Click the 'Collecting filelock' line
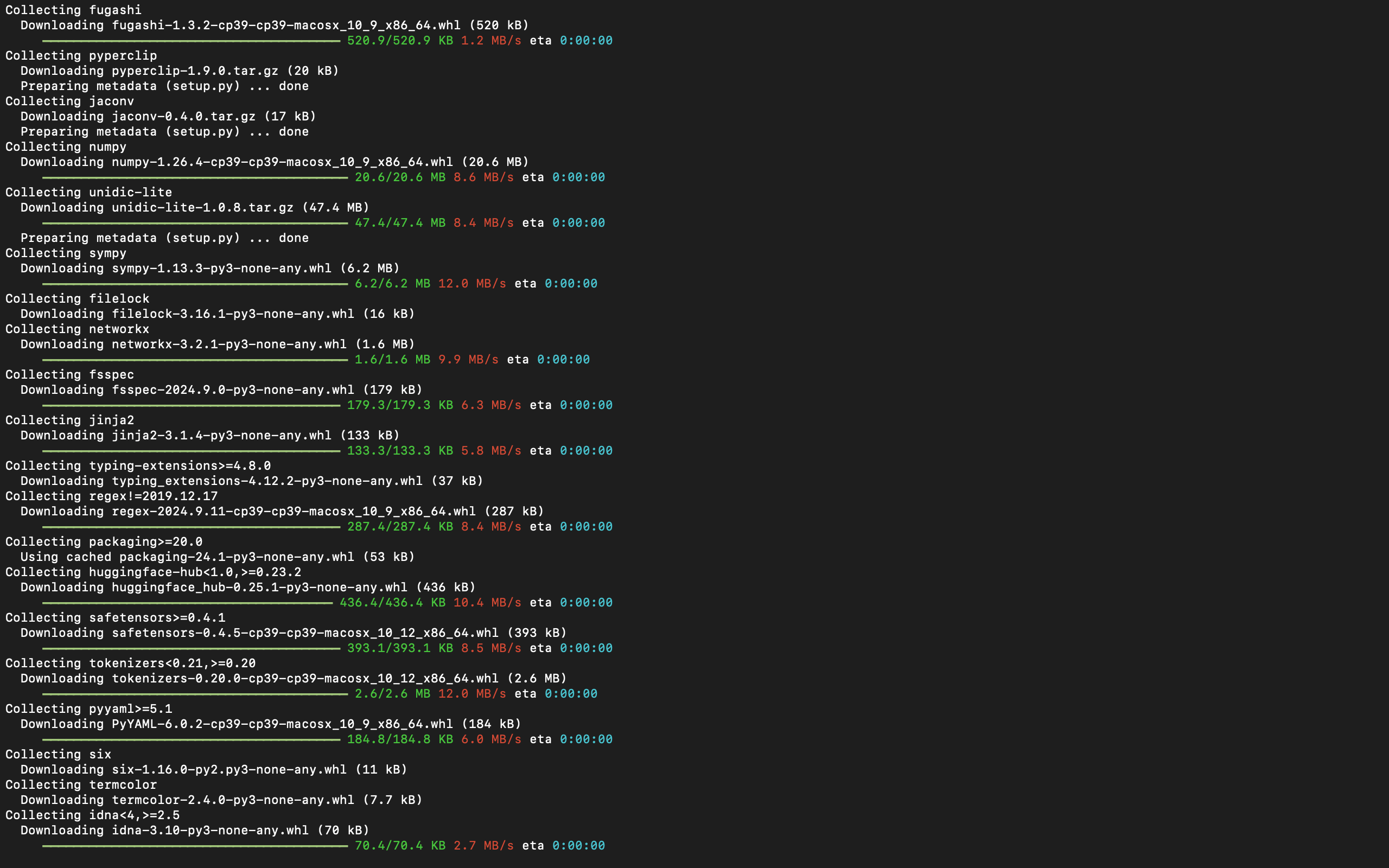Viewport: 1389px width, 868px height. tap(77, 298)
